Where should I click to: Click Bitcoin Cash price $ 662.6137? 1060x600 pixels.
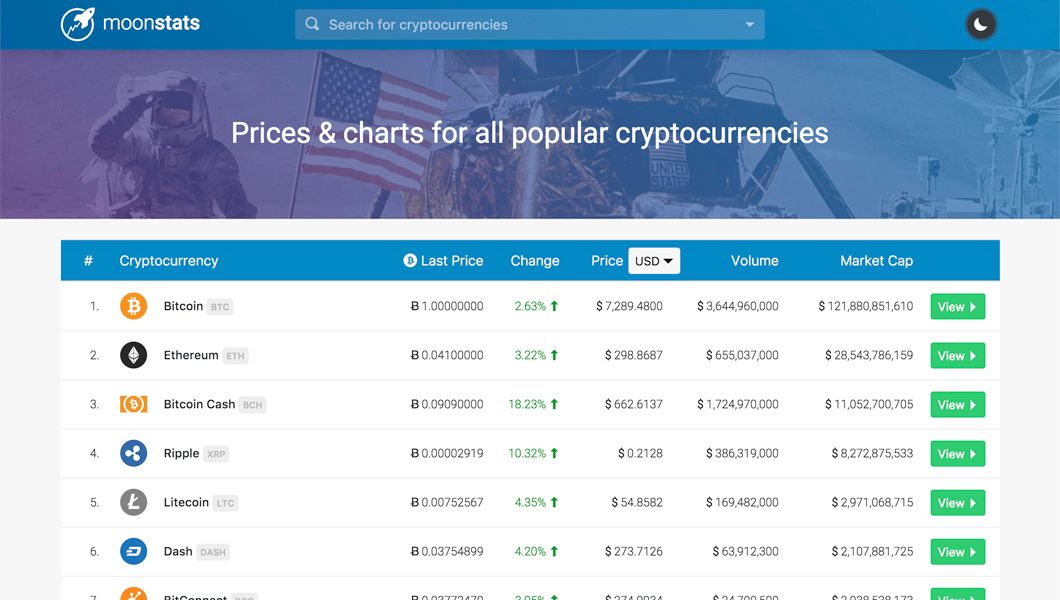tap(633, 404)
